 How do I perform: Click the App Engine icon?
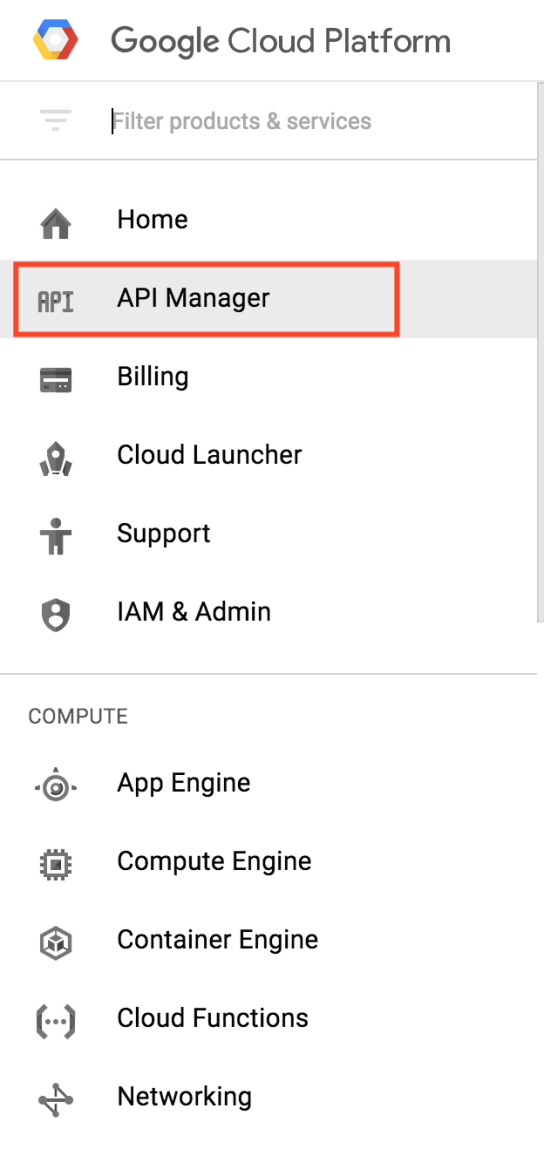click(x=56, y=787)
